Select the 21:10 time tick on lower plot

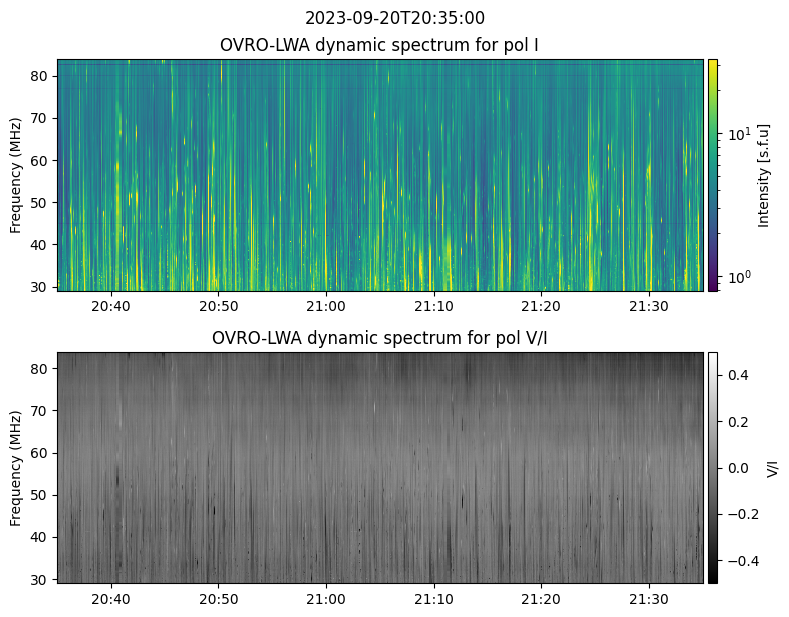click(x=433, y=599)
